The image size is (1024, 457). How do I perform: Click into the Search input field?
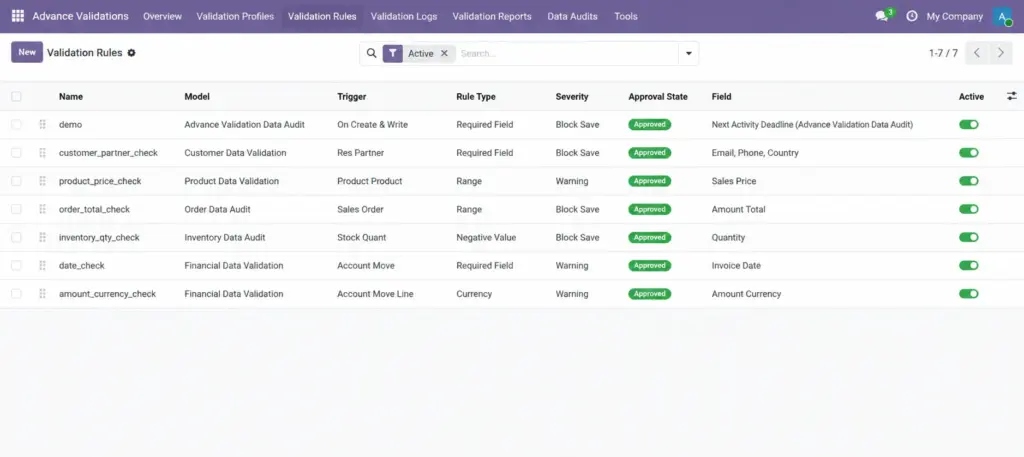566,54
